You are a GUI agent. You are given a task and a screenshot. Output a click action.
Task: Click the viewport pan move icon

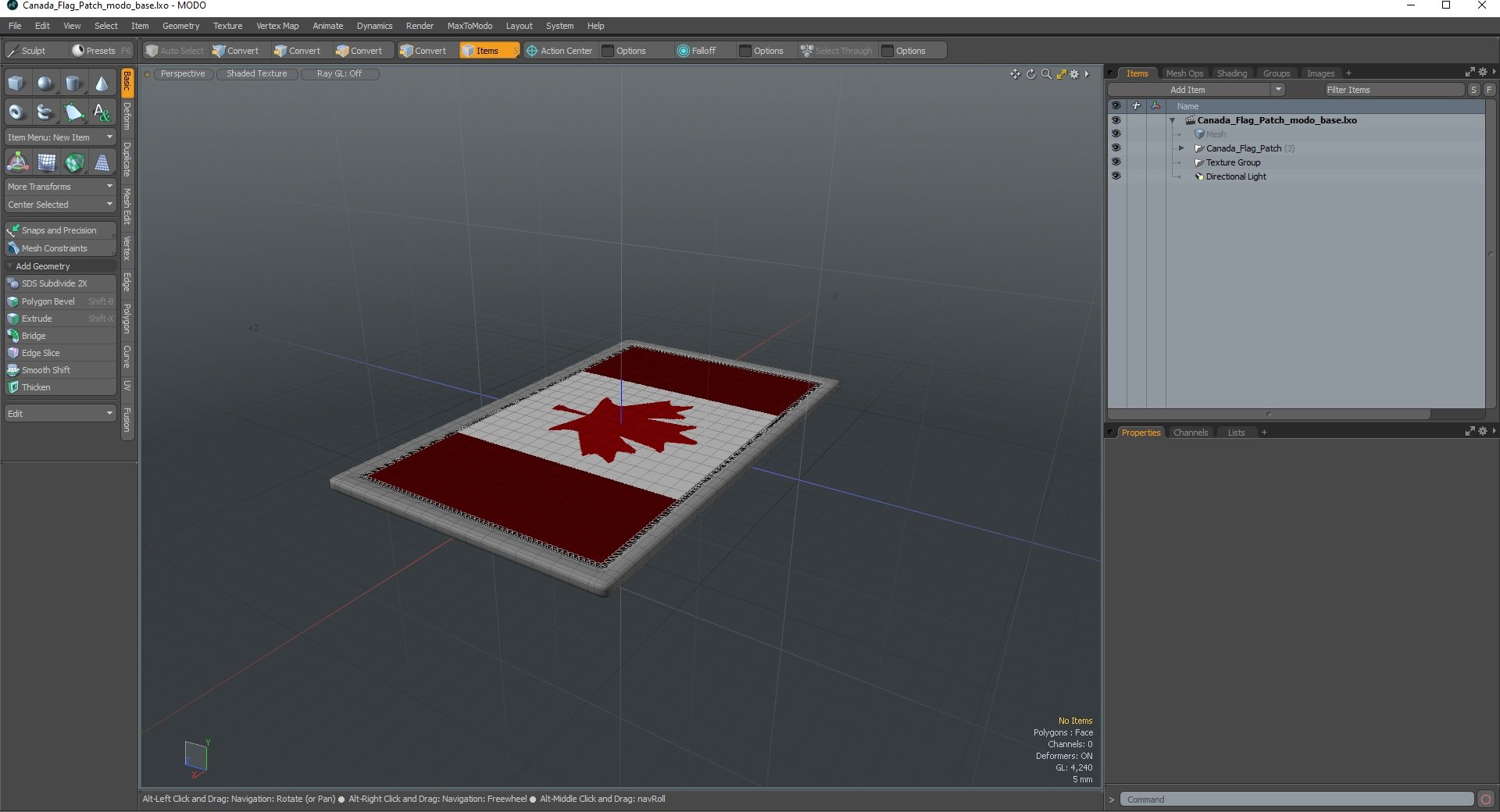click(x=1015, y=74)
